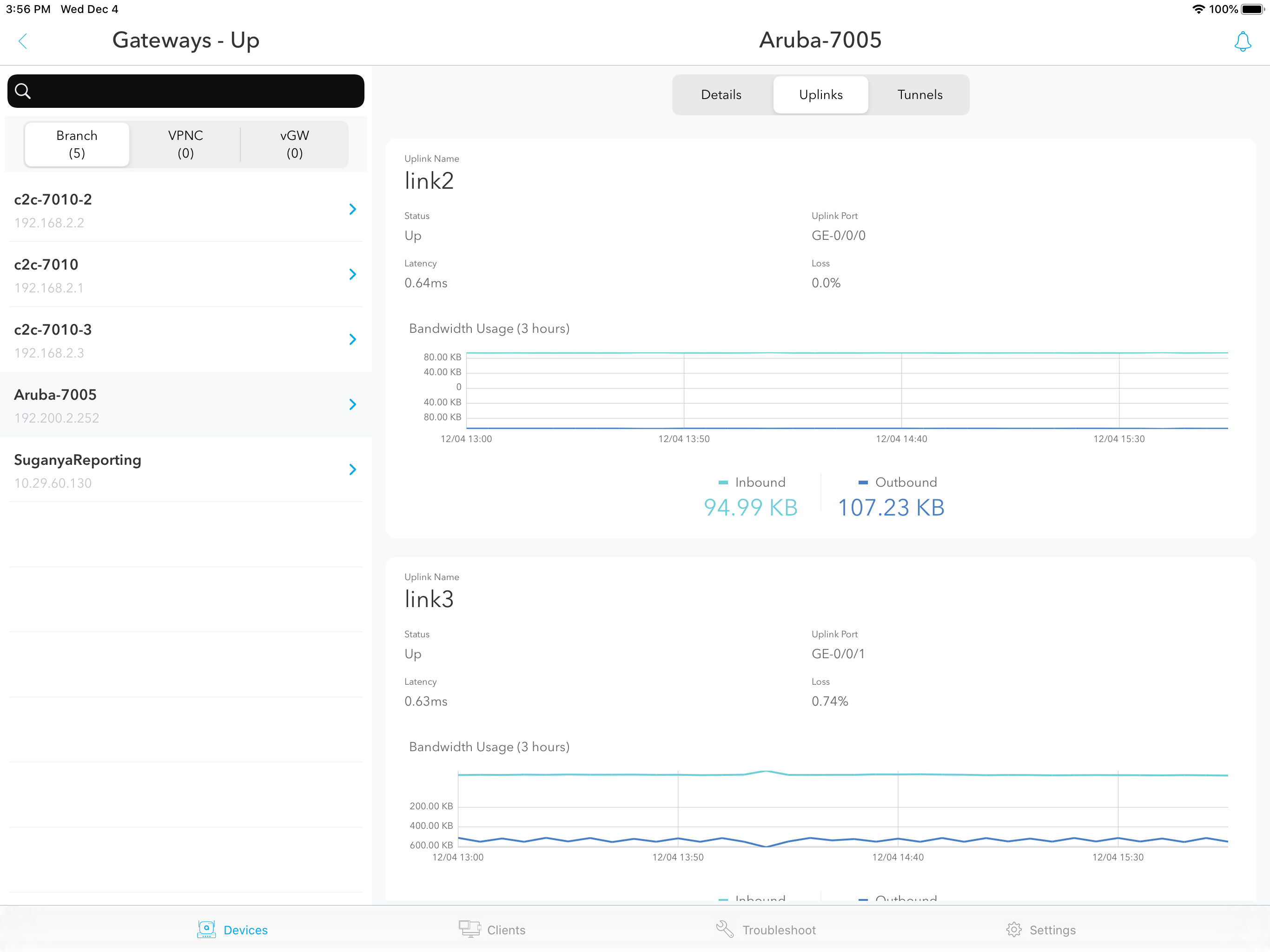Select gateway name c2c-7010-3
The image size is (1270, 952).
click(53, 330)
